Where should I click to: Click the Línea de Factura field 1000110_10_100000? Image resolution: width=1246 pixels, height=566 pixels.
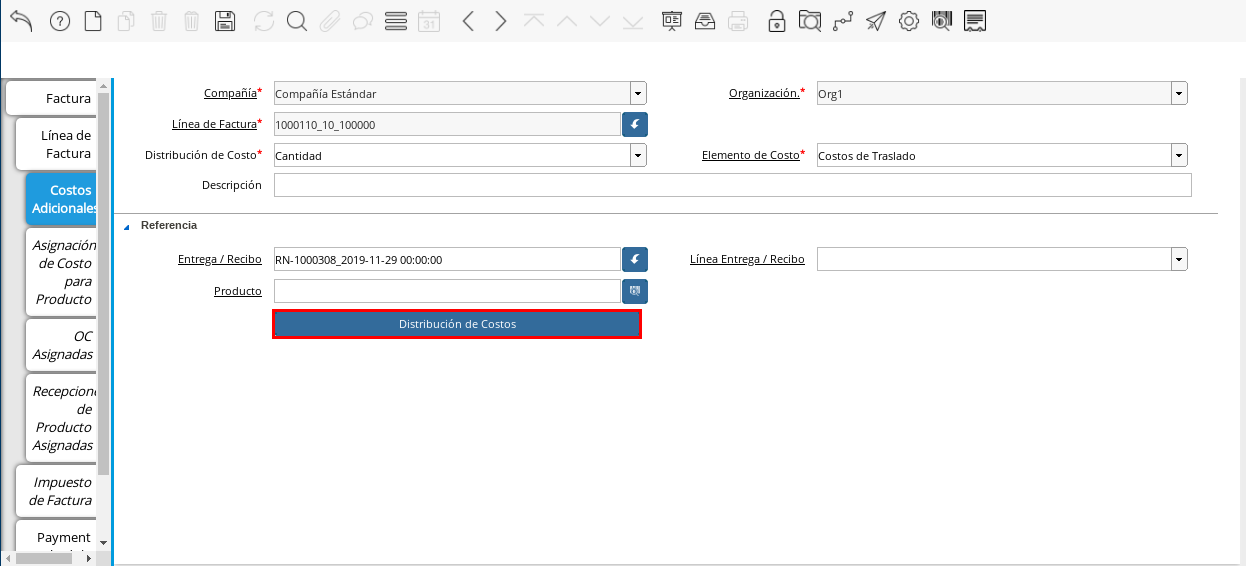[x=447, y=124]
